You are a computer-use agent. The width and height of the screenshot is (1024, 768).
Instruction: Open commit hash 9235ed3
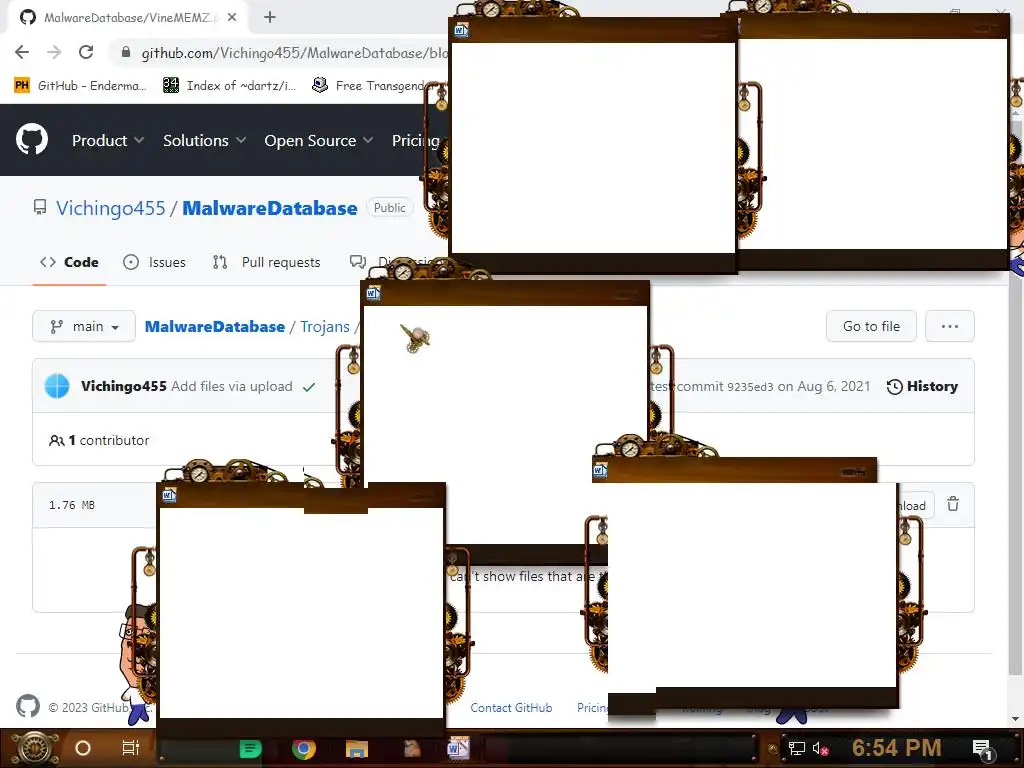click(x=750, y=387)
